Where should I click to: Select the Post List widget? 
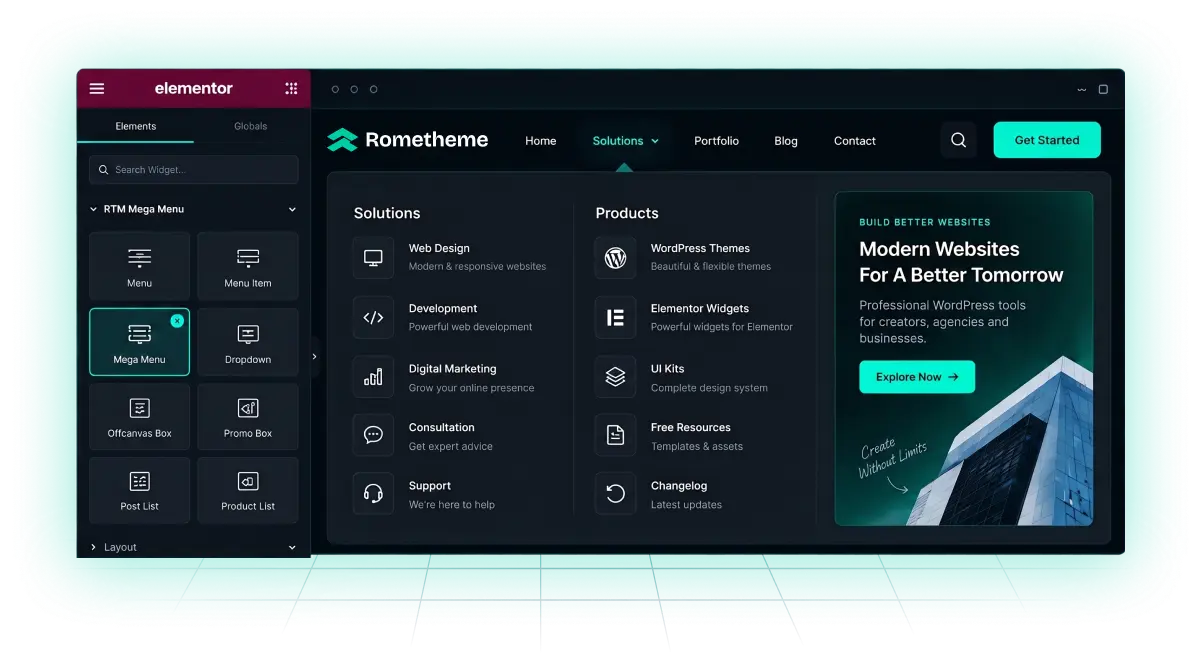pyautogui.click(x=139, y=490)
